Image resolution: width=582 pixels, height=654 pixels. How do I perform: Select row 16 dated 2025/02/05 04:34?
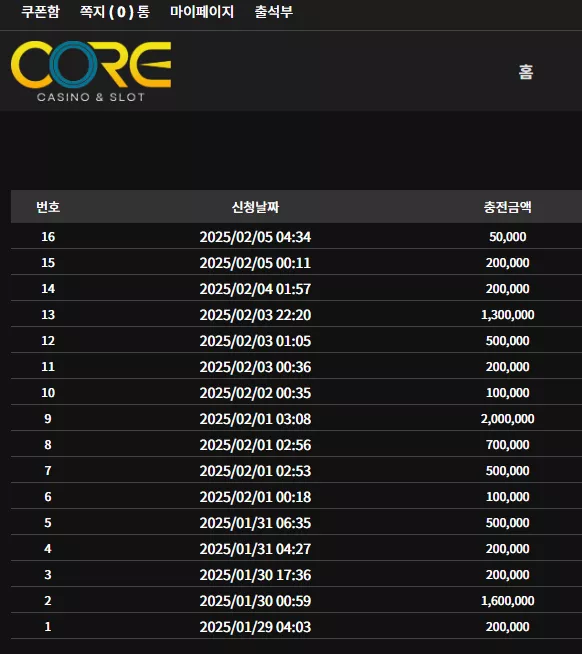(x=296, y=236)
